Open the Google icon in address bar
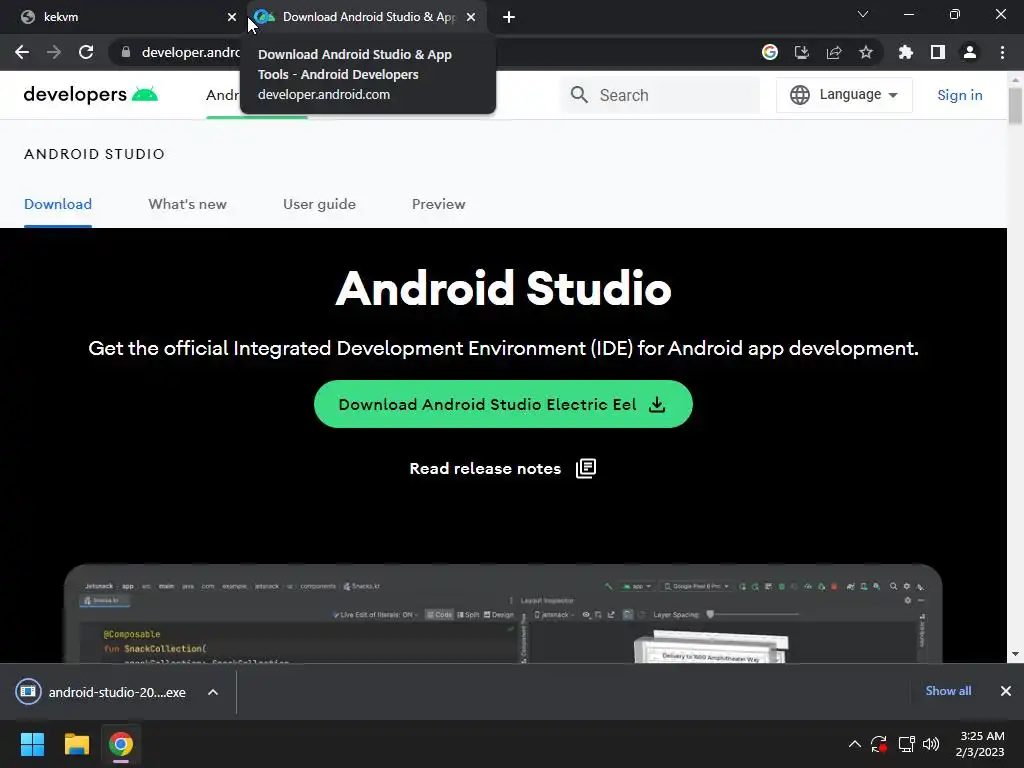The image size is (1024, 768). 770,52
